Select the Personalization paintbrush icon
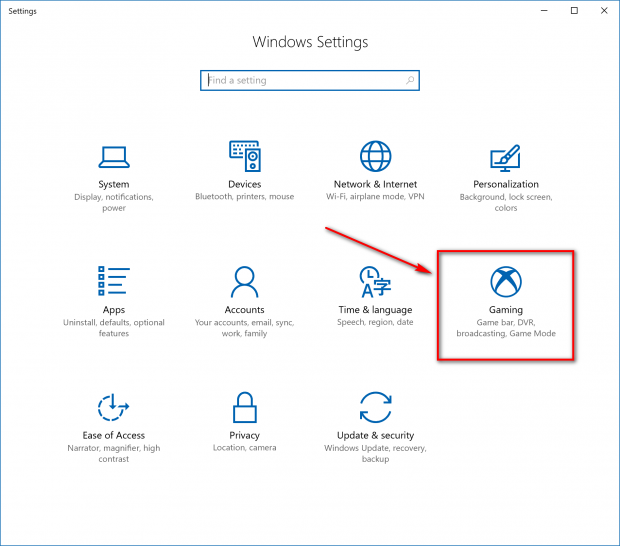The width and height of the screenshot is (620, 546). tap(505, 157)
